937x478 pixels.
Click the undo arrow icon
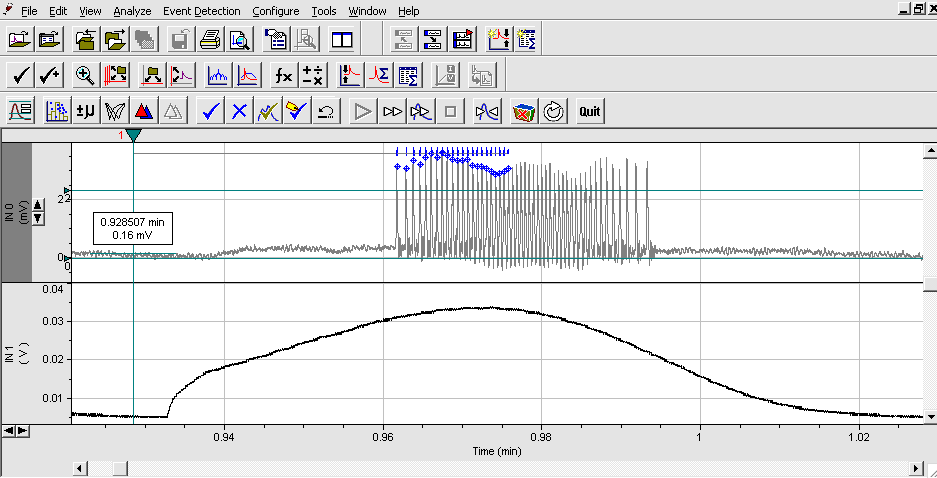pyautogui.click(x=325, y=111)
